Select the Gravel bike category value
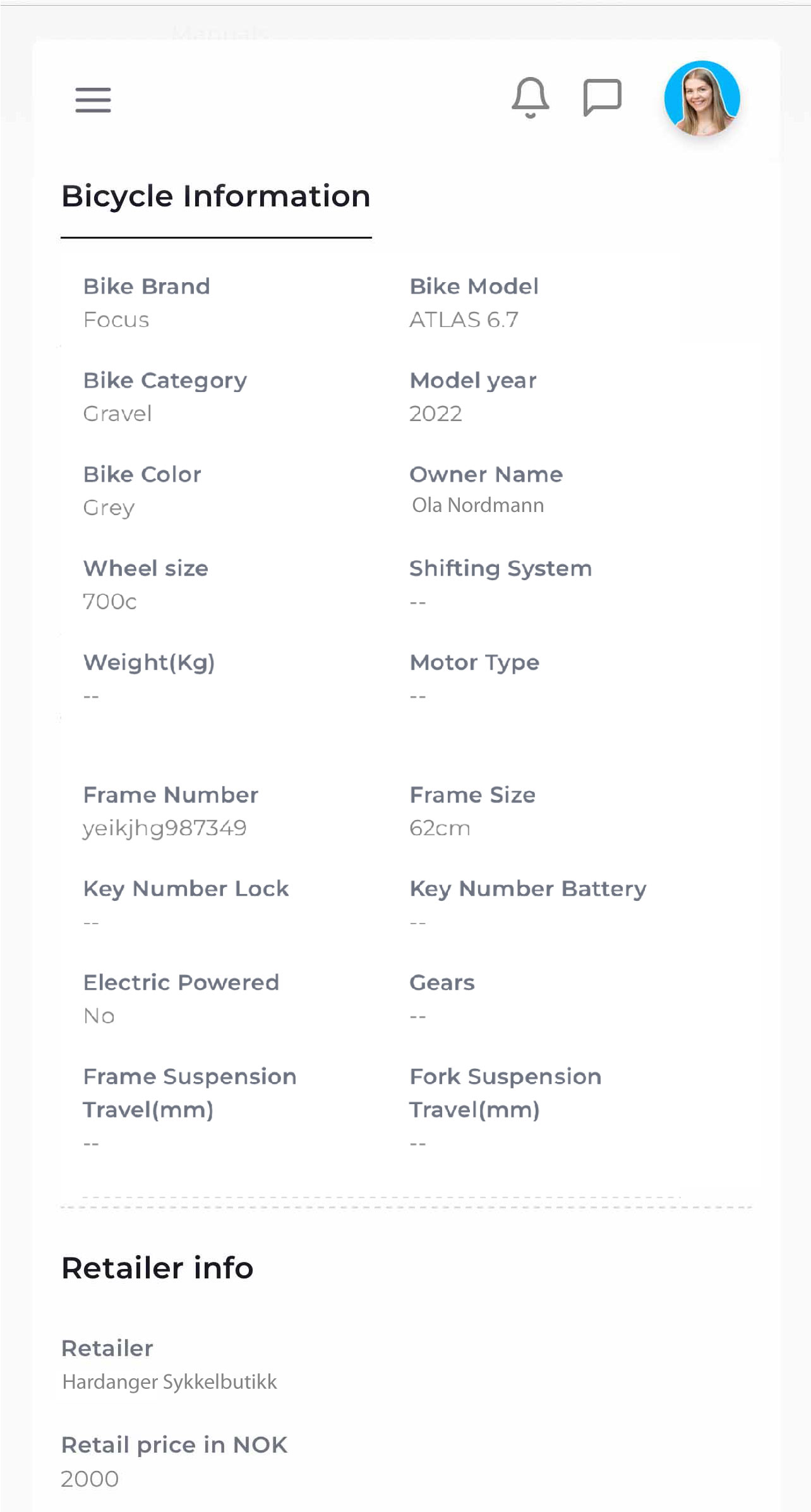811x1512 pixels. click(117, 414)
